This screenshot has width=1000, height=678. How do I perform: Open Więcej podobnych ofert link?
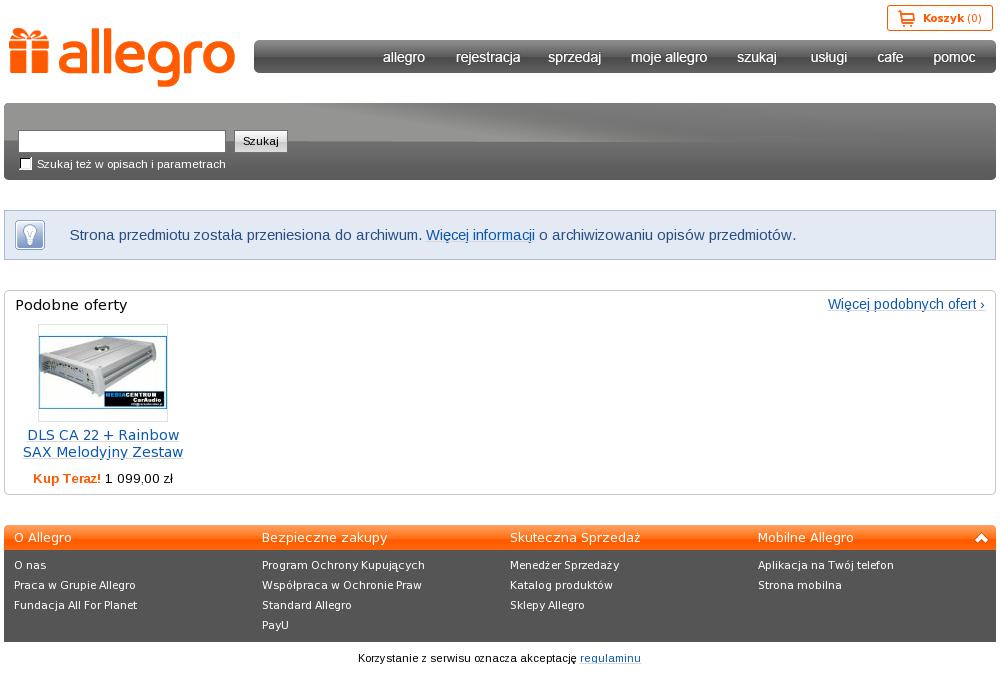click(906, 304)
